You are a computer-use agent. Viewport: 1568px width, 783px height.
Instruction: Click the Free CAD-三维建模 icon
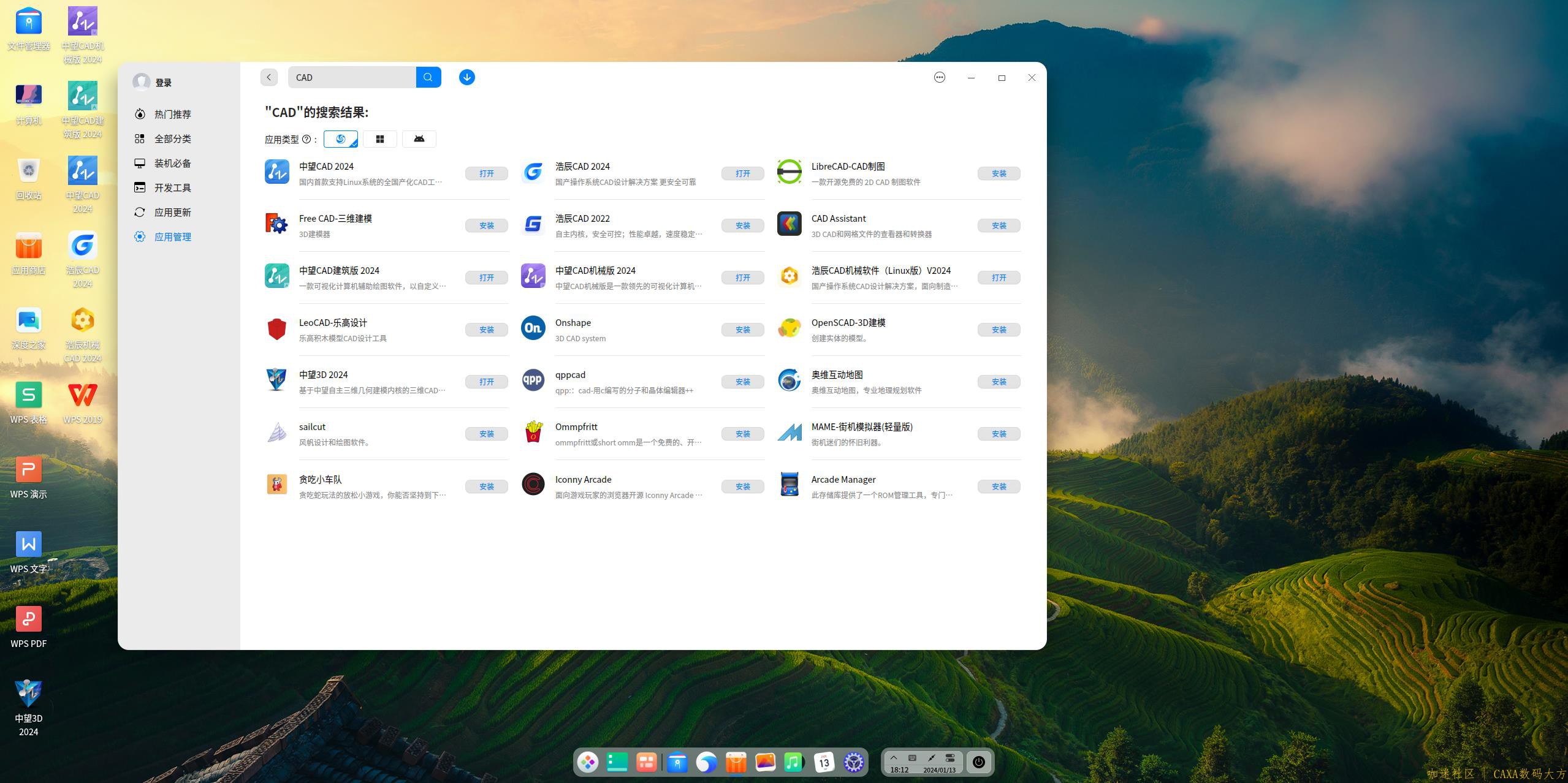tap(276, 224)
